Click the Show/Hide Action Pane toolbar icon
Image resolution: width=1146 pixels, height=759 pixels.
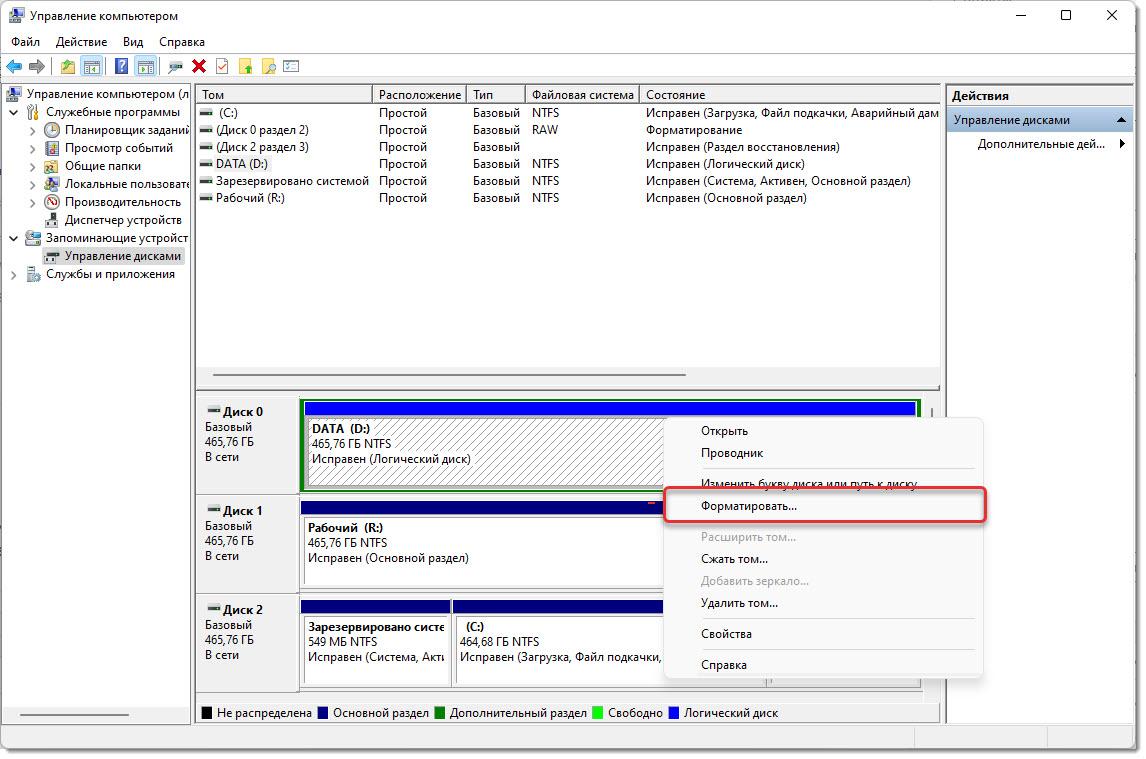146,67
